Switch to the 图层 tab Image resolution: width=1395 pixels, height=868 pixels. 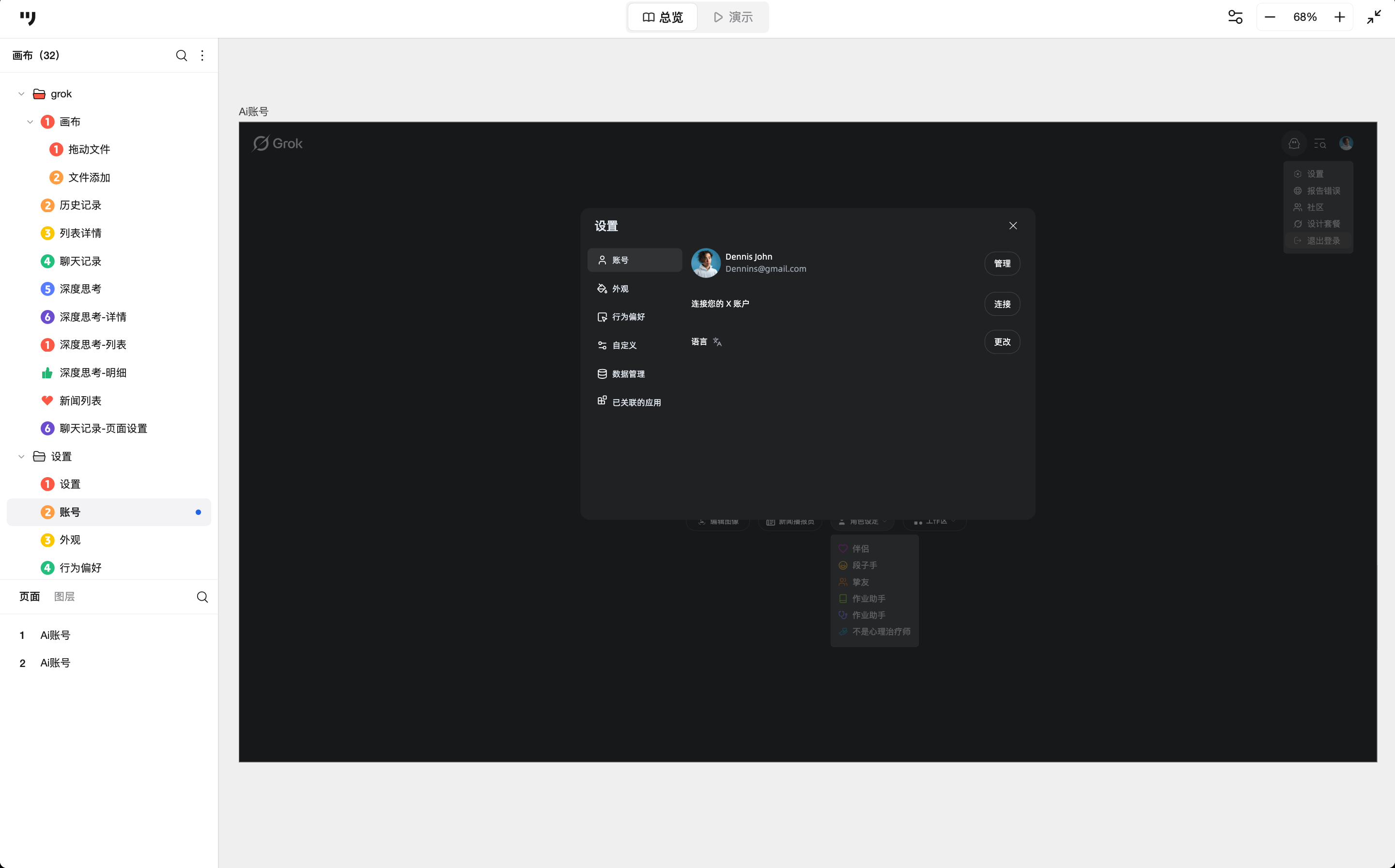click(x=64, y=596)
